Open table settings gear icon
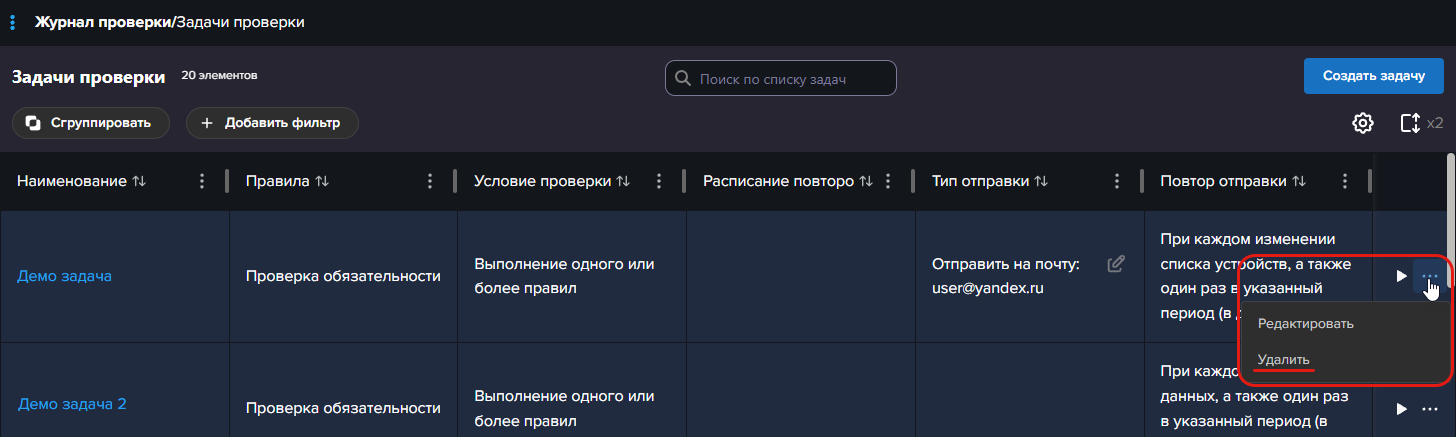The height and width of the screenshot is (437, 1456). coord(1362,123)
